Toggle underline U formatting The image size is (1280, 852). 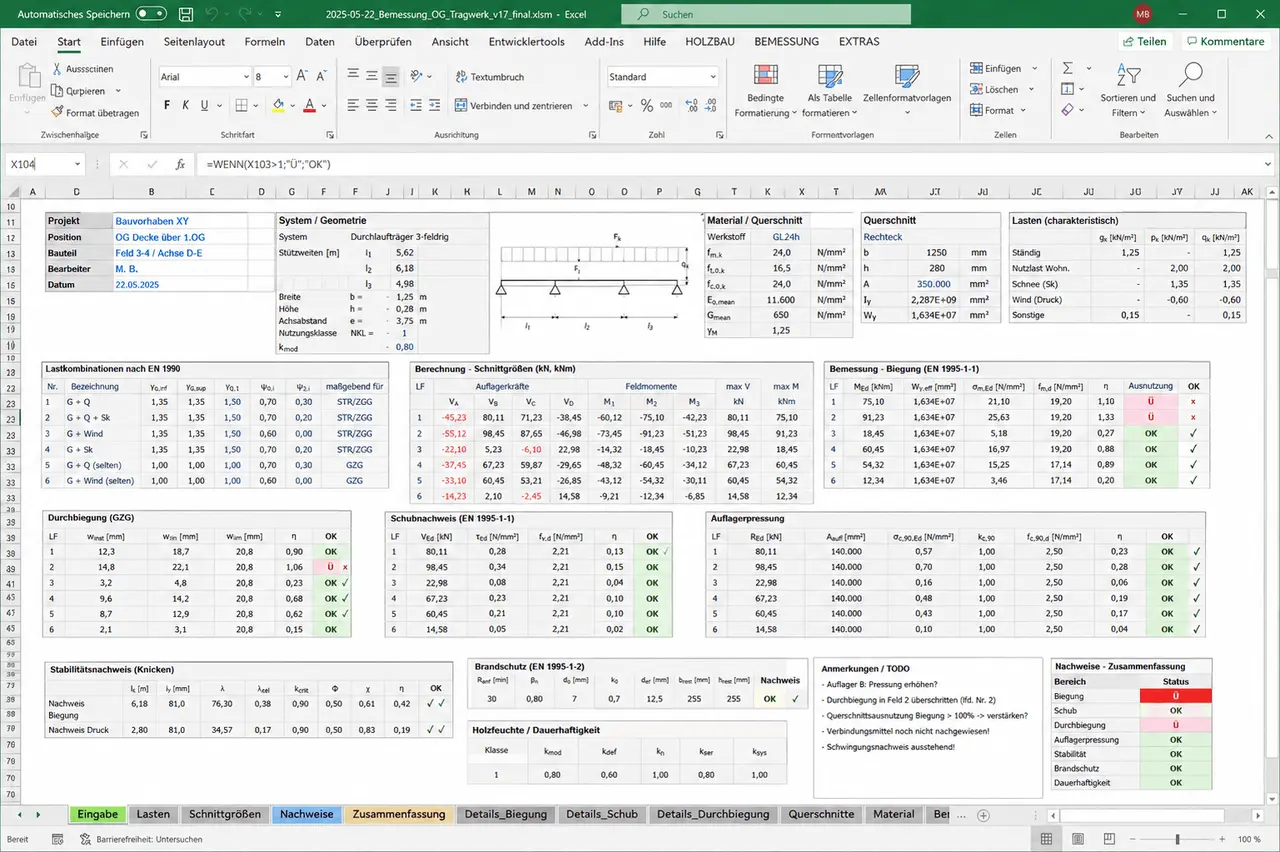click(204, 105)
